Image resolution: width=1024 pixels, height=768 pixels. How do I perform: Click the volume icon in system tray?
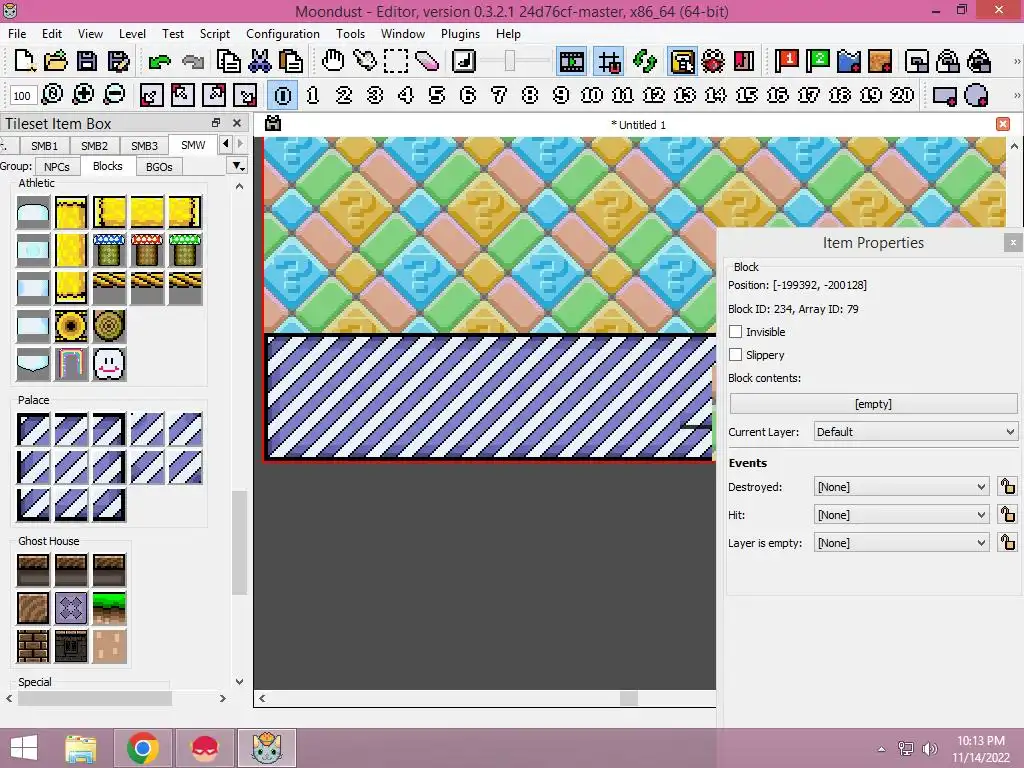point(930,748)
